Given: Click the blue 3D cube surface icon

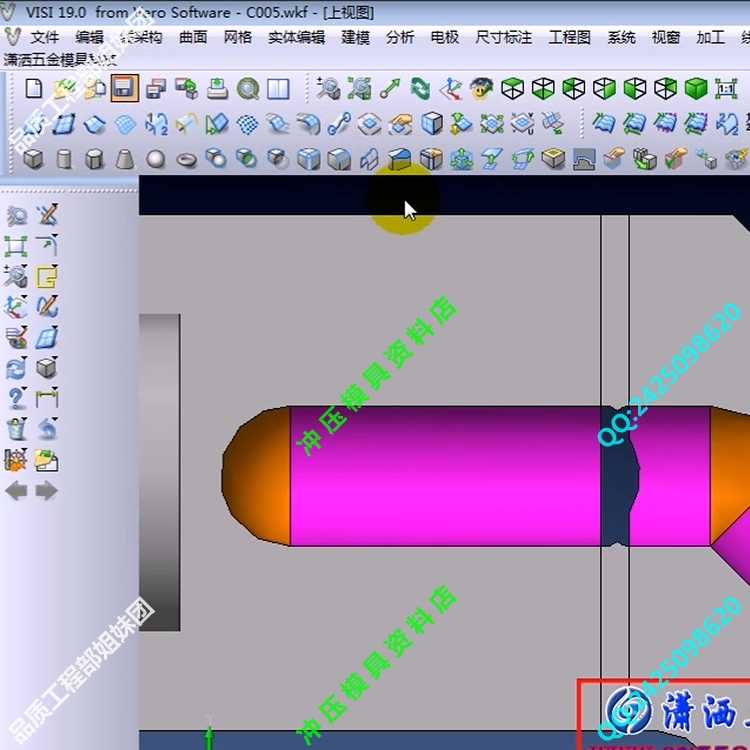Looking at the screenshot, I should (x=431, y=124).
